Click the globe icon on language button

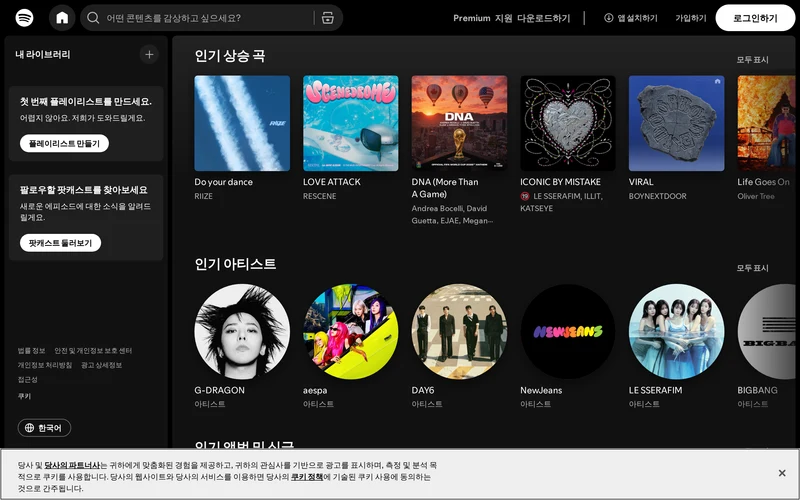(x=30, y=428)
